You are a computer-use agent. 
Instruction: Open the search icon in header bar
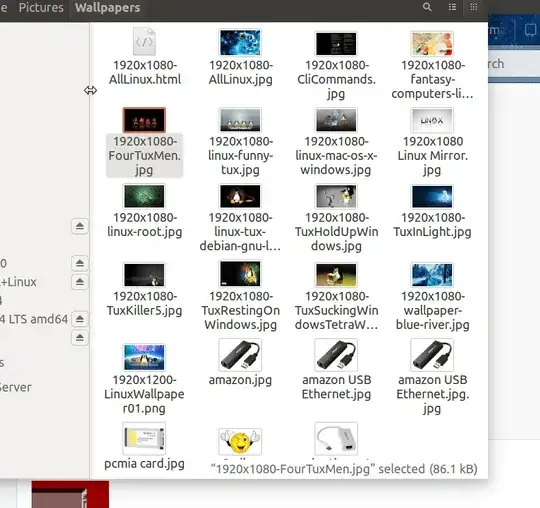[427, 7]
